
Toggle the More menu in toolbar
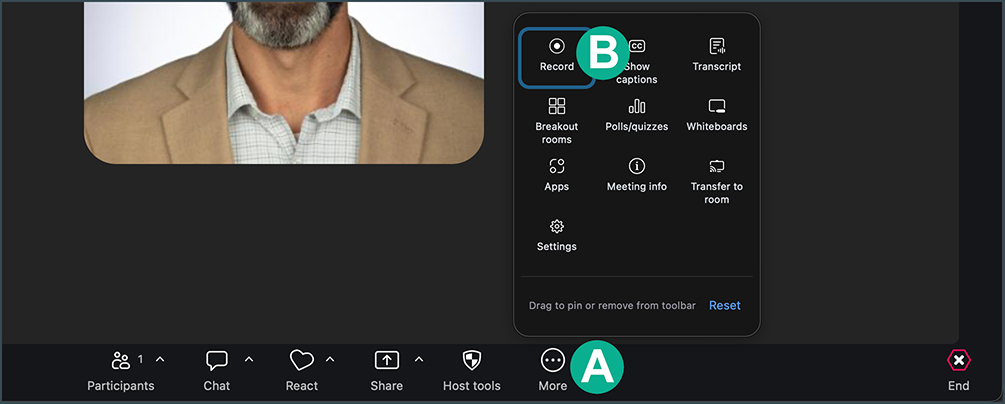(x=552, y=371)
